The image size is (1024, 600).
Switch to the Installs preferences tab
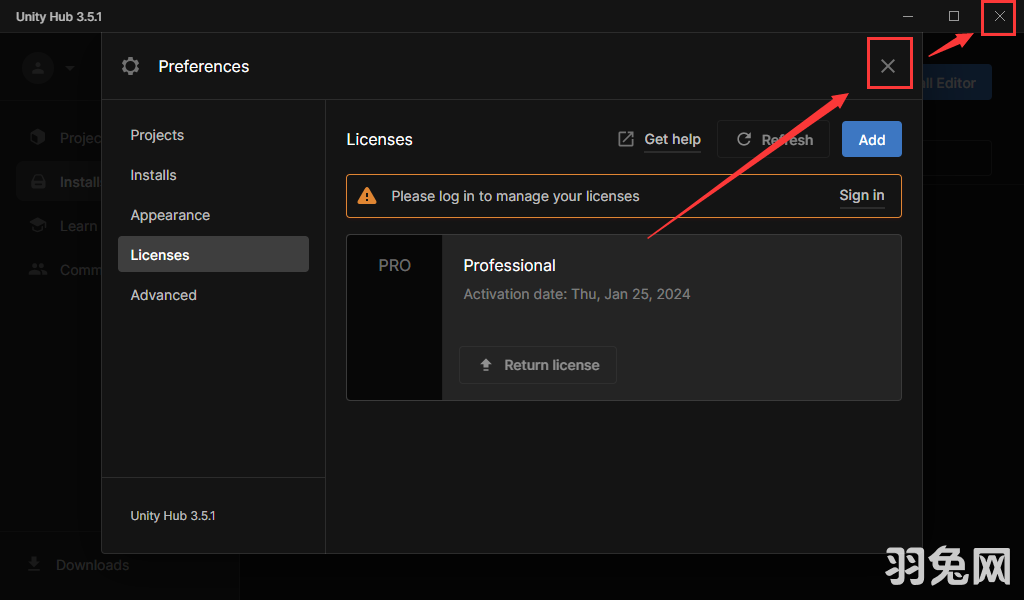[153, 175]
